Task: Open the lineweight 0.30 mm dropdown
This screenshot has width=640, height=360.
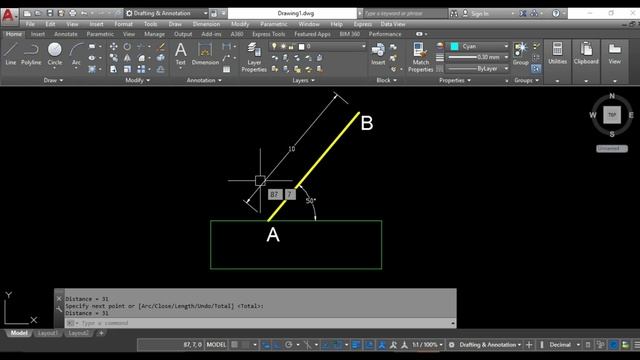Action: click(478, 58)
